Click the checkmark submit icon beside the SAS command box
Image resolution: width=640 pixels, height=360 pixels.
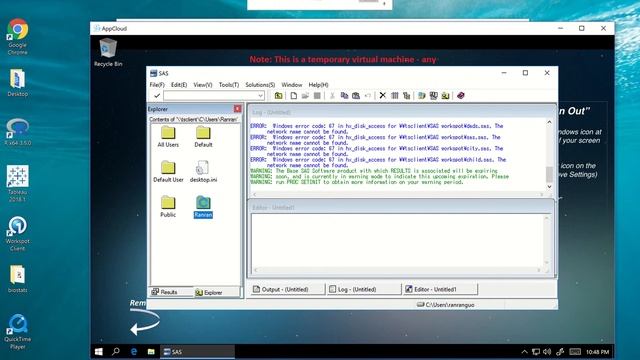157,96
